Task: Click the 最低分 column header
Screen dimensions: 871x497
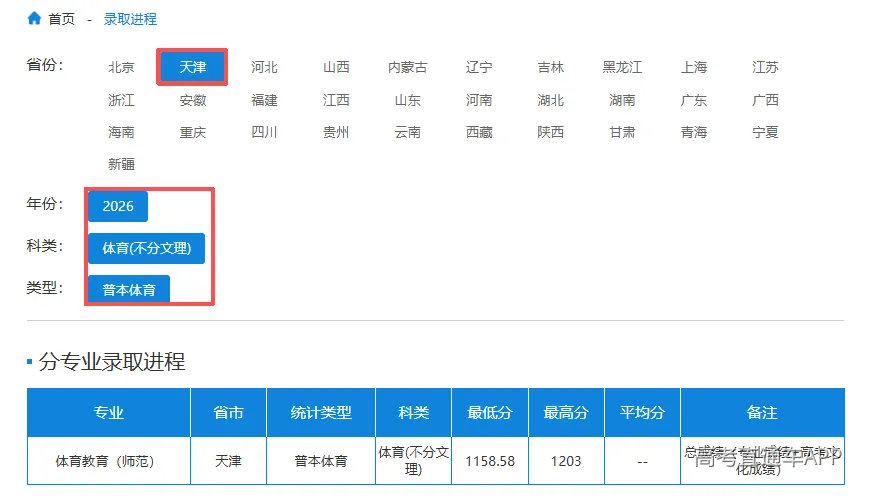Action: click(490, 412)
